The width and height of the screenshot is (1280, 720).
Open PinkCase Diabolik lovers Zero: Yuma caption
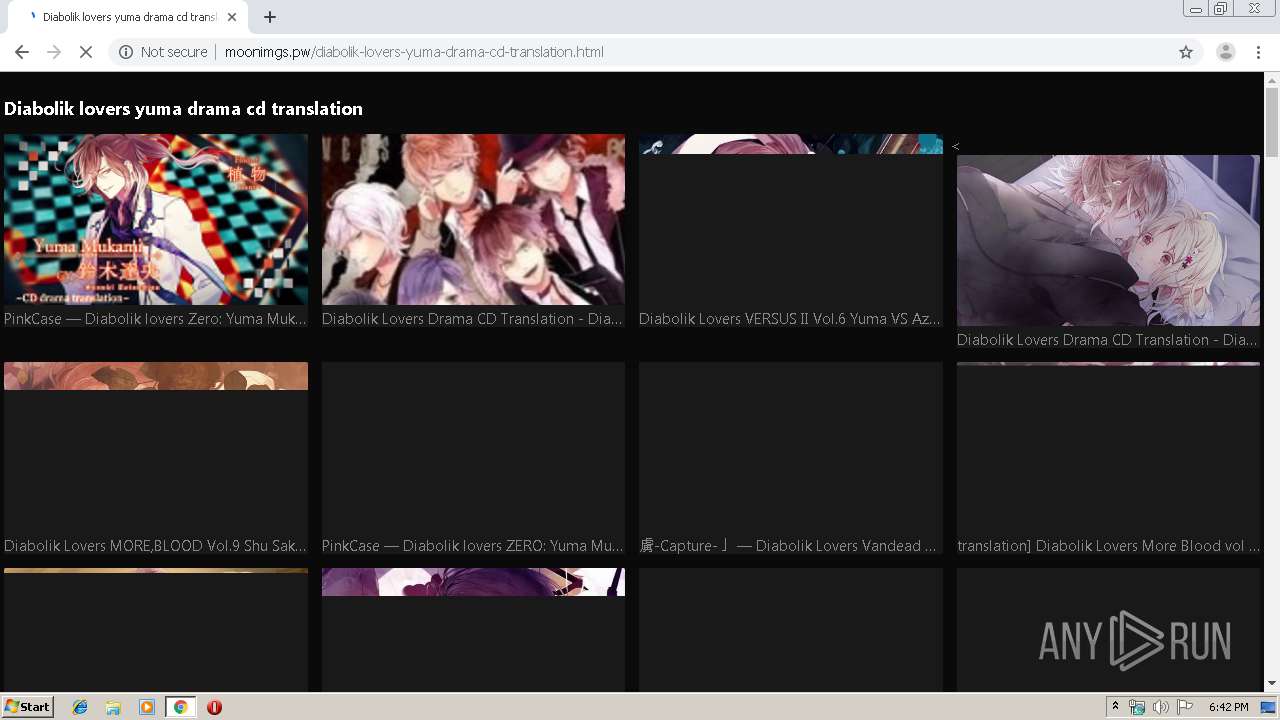[156, 319]
